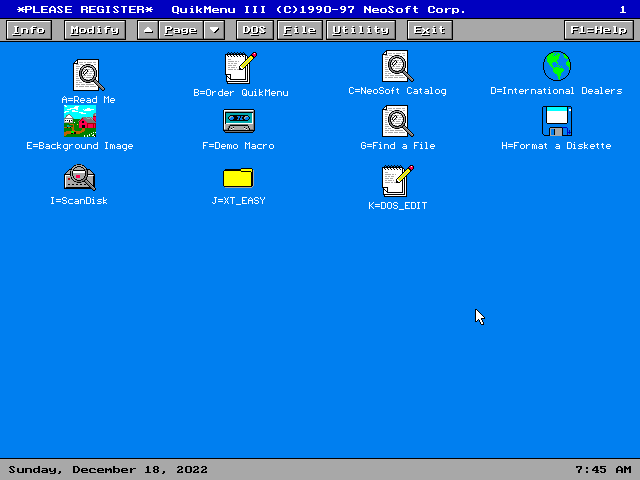The width and height of the screenshot is (640, 480).
Task: Click the '*PLEASE REGISTER*' title text
Action: click(x=85, y=9)
